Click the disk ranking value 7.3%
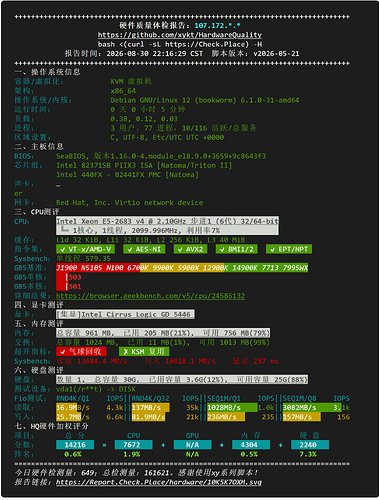379x500 pixels. [x=308, y=454]
